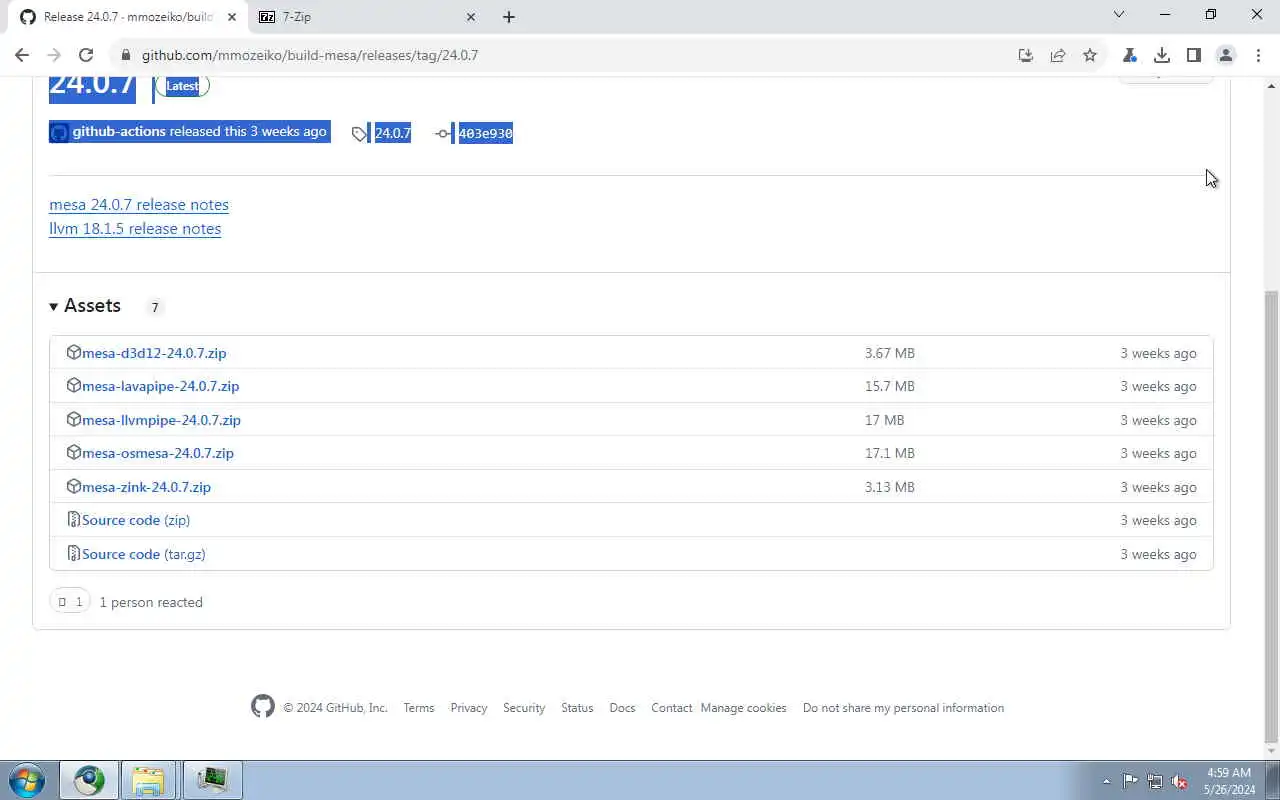Open the Security footer link
Image resolution: width=1280 pixels, height=800 pixels.
524,708
